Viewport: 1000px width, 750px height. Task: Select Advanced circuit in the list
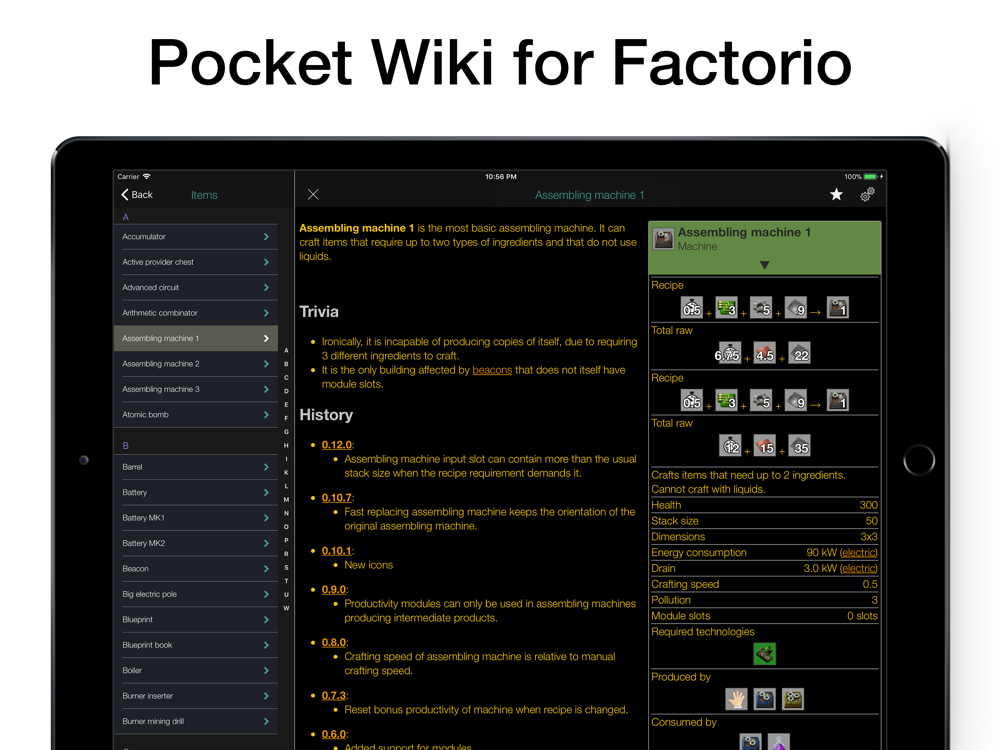click(x=196, y=288)
